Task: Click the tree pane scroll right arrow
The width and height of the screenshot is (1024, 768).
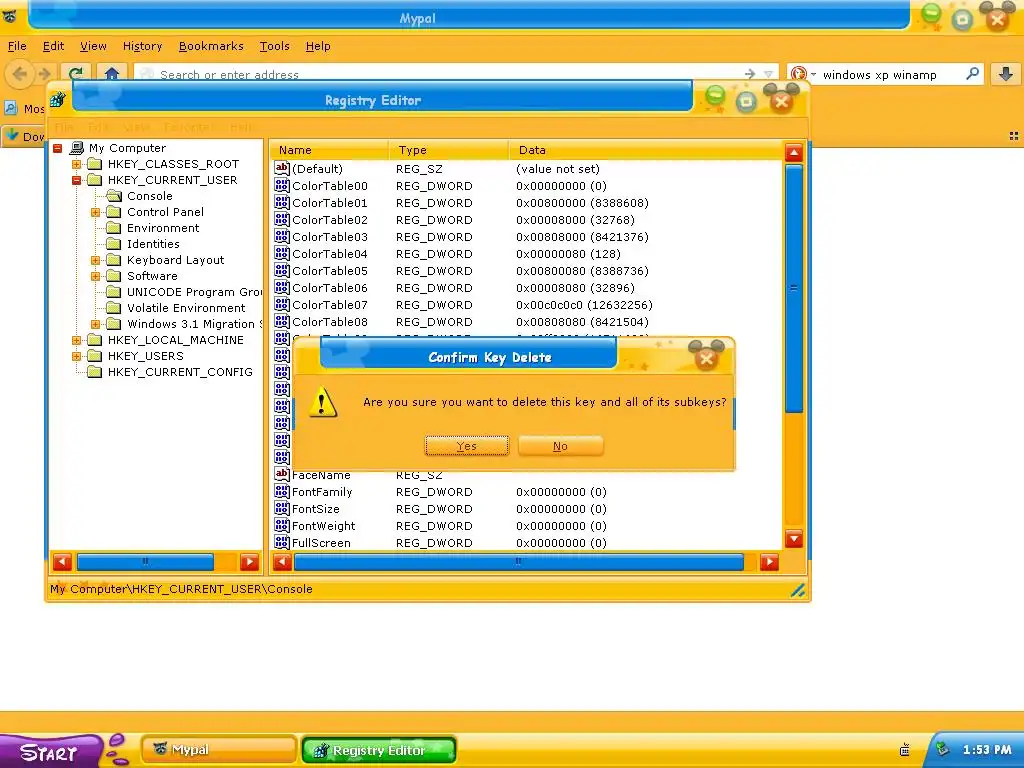Action: point(249,562)
